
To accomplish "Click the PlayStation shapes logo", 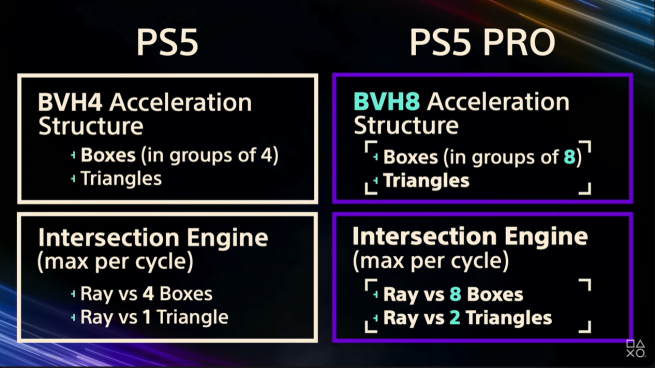I will point(635,349).
